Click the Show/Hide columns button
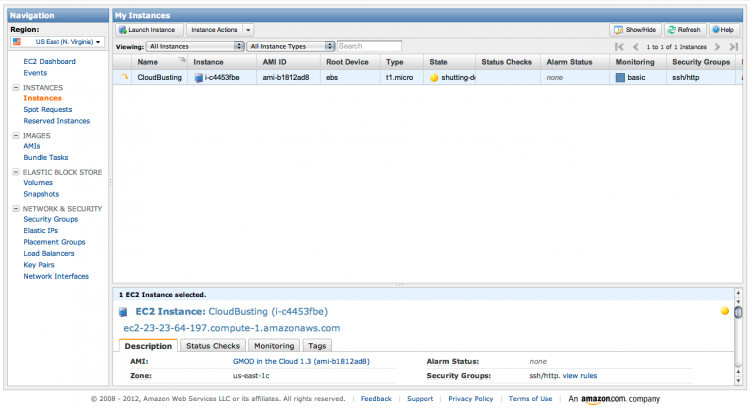This screenshot has width=750, height=409. click(635, 30)
